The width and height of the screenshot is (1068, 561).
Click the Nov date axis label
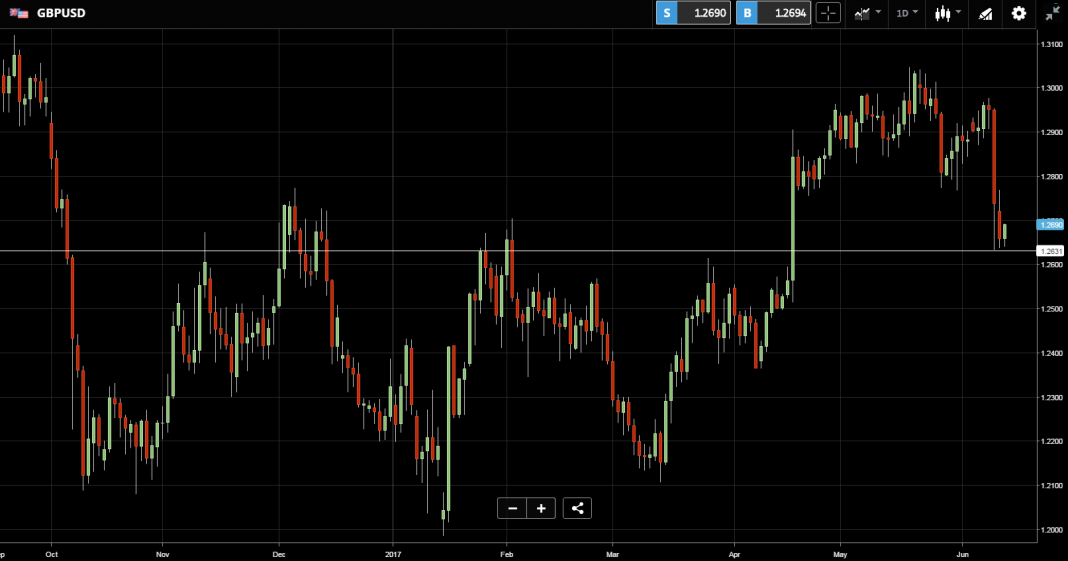(x=162, y=554)
